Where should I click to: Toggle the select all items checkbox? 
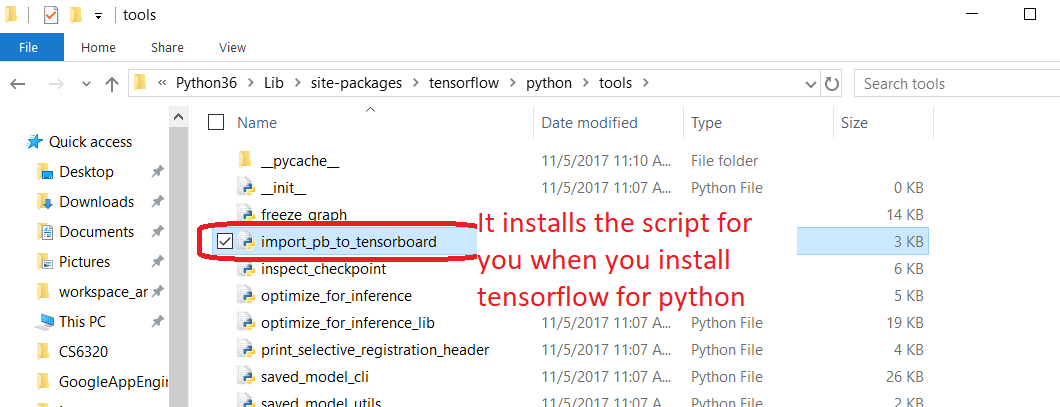[216, 123]
